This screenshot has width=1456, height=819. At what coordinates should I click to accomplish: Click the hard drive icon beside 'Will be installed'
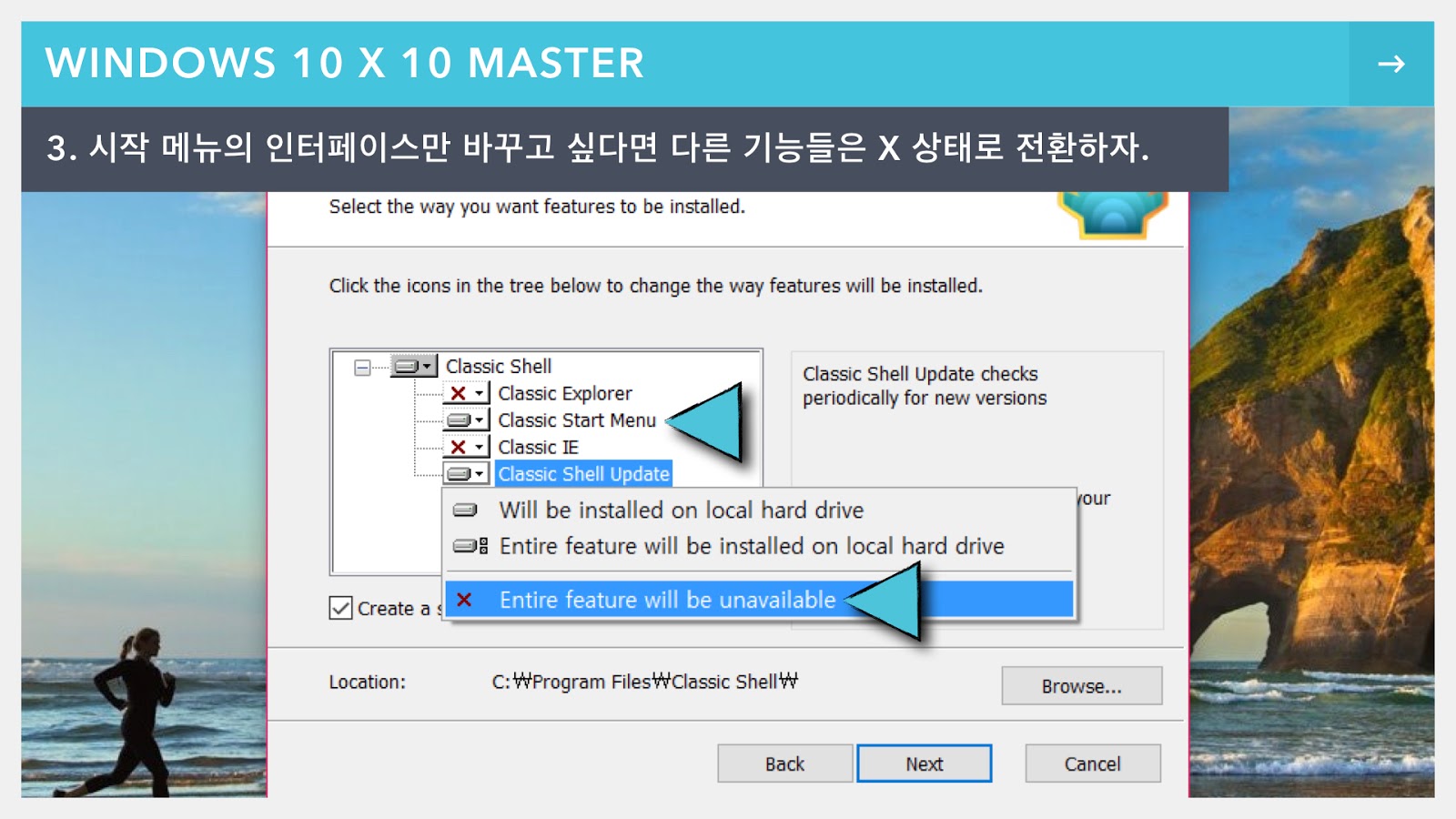tap(465, 511)
